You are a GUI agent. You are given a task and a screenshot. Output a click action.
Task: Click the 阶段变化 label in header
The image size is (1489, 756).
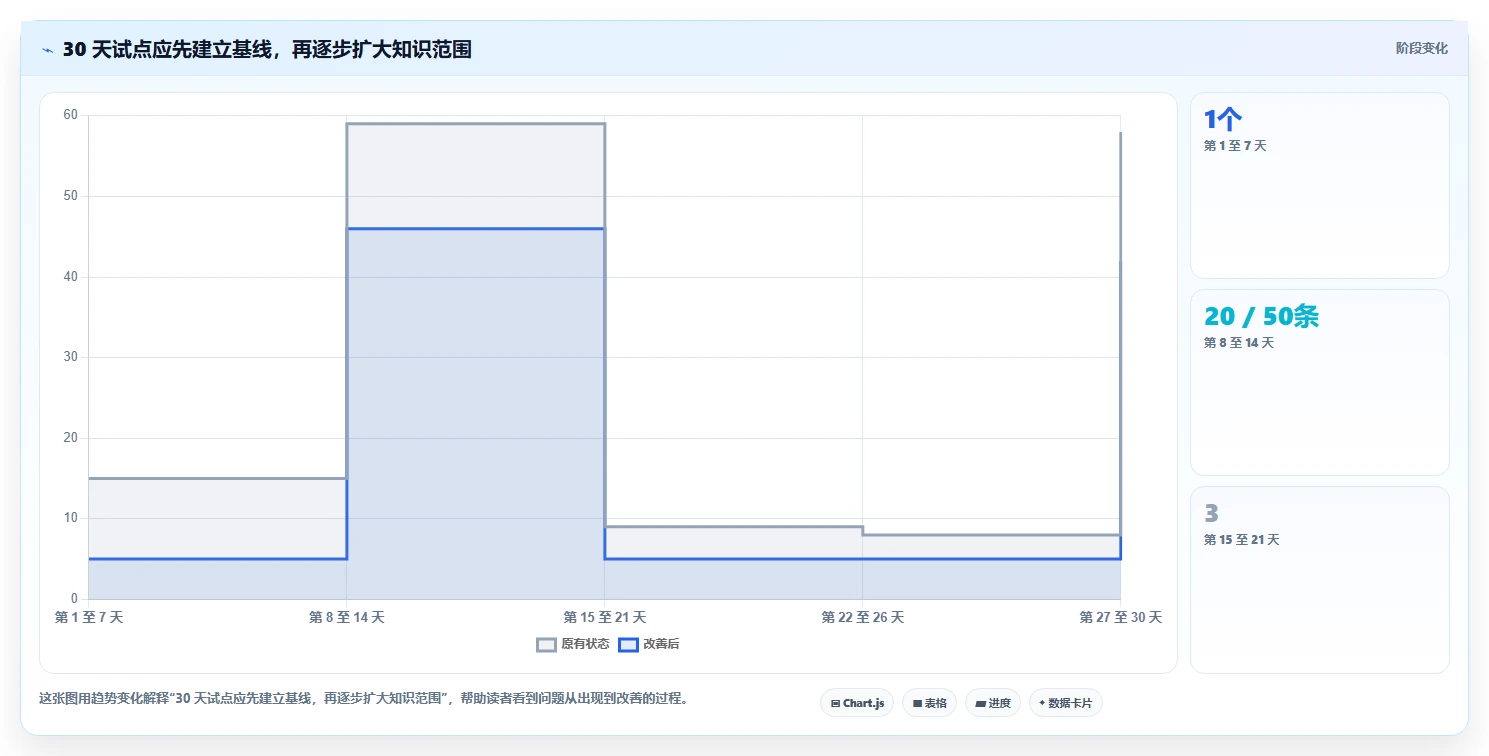1421,48
